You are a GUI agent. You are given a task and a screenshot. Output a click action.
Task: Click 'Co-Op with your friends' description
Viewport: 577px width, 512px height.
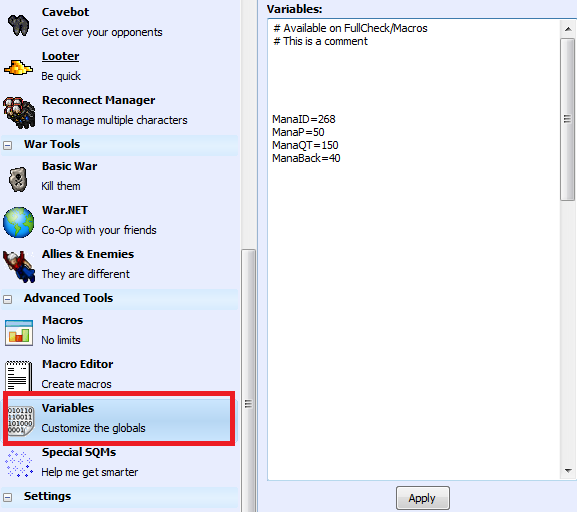pyautogui.click(x=99, y=230)
